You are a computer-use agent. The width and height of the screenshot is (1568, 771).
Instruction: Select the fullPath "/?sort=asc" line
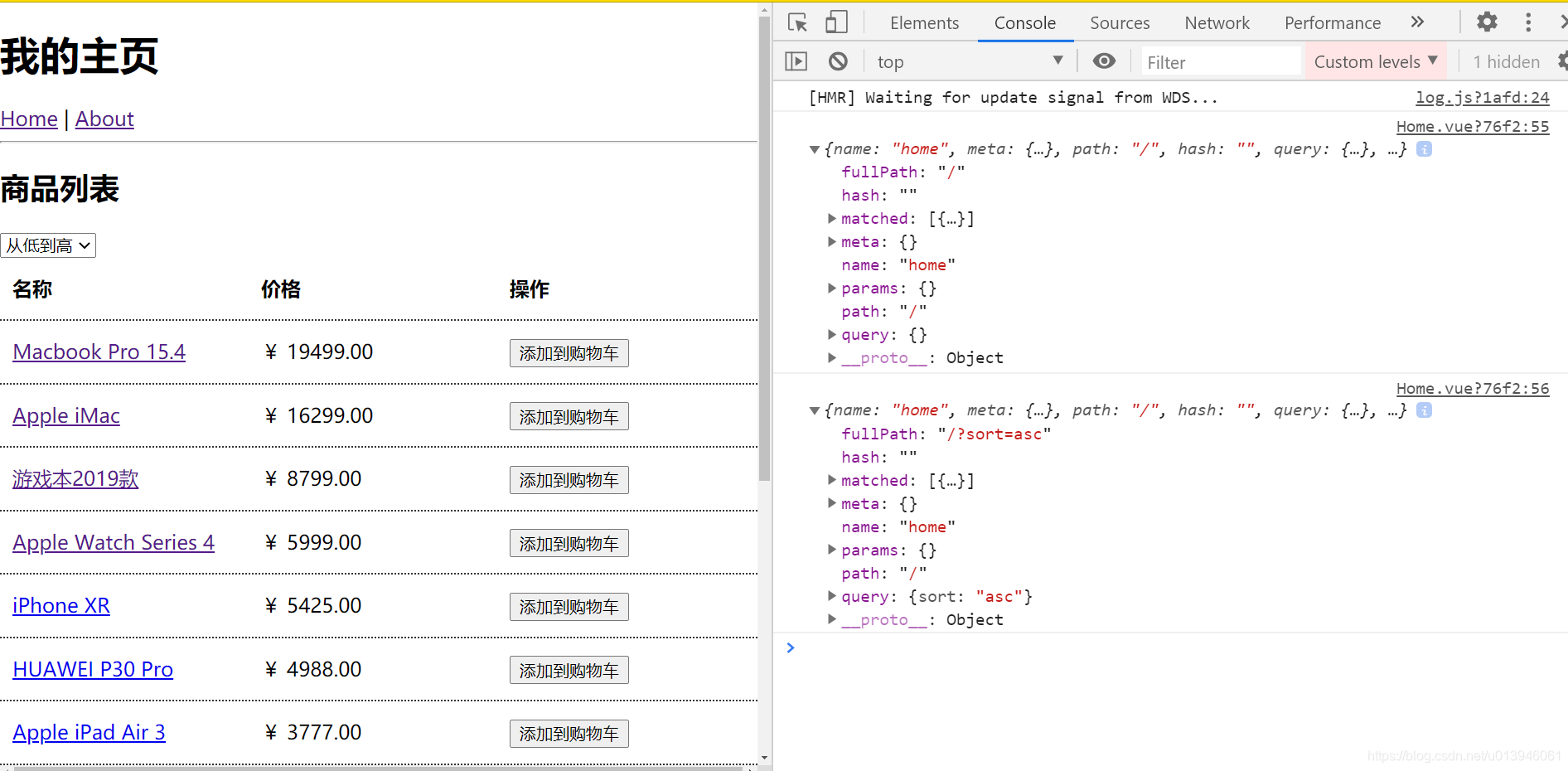pos(946,434)
